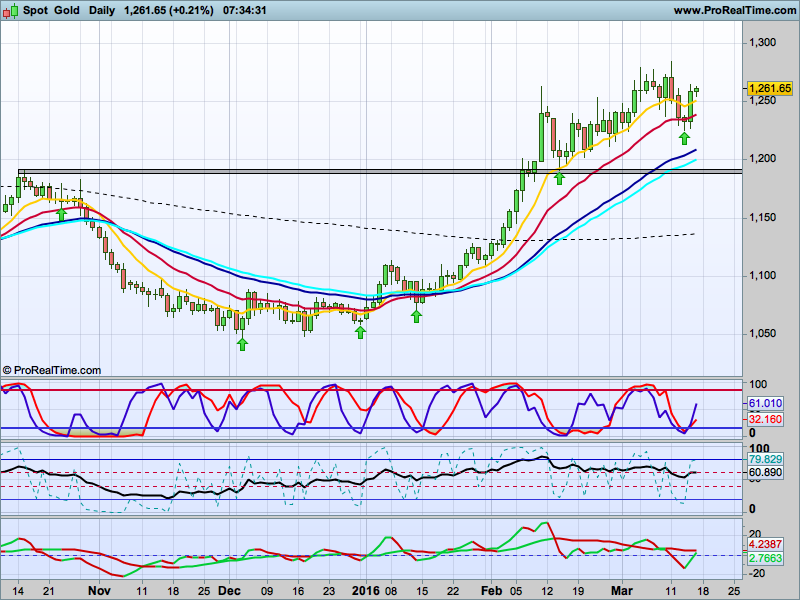
Task: Click the Feb label on the date axis
Action: [x=491, y=591]
